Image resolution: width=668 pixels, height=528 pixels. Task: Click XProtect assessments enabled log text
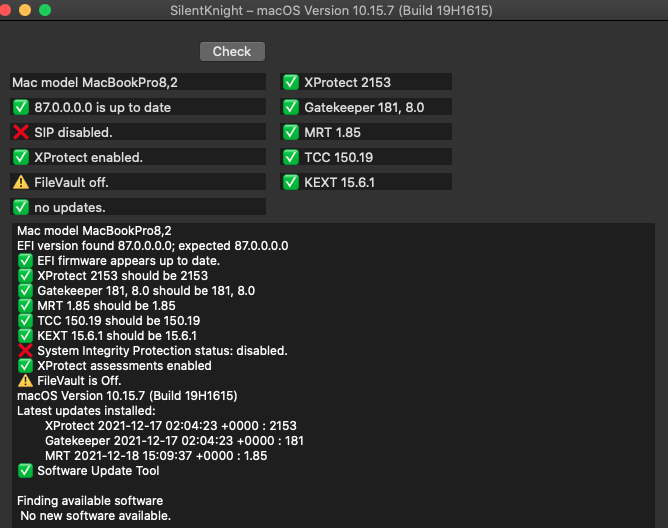click(x=124, y=366)
